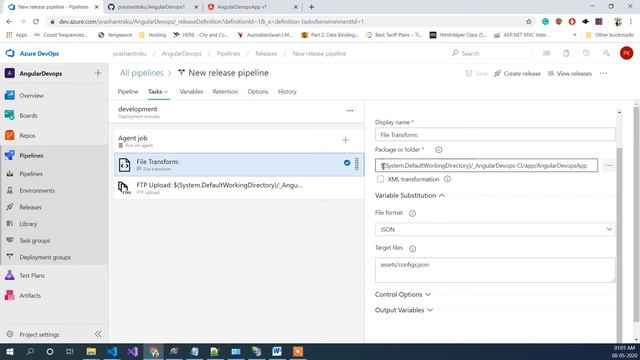Open Visual Studio Code from the taskbar

[112, 351]
